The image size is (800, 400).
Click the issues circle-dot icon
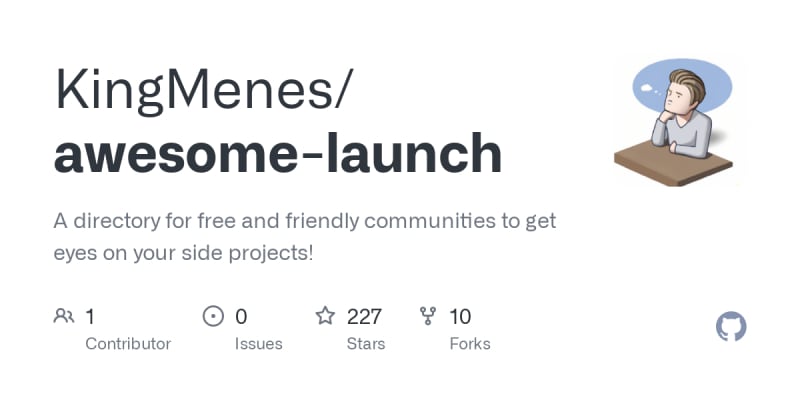coord(213,317)
